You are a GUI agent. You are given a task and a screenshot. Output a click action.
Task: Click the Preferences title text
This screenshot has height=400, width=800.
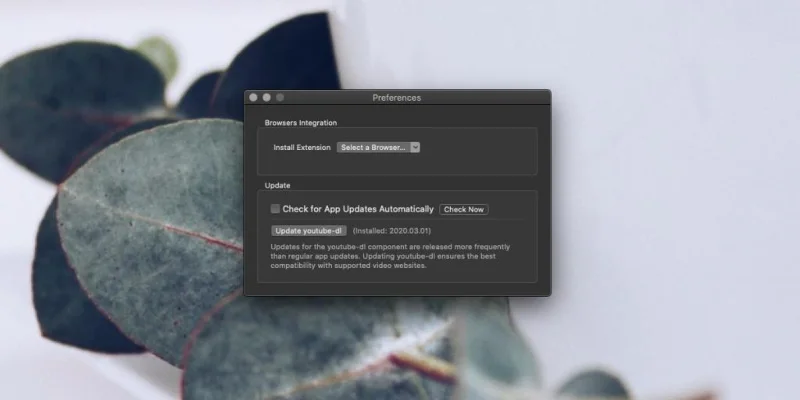coord(396,98)
